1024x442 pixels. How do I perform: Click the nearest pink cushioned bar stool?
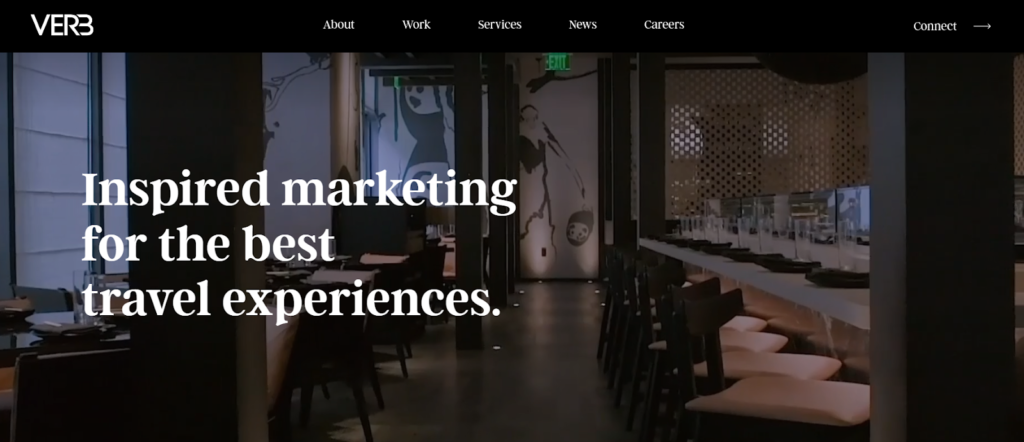(777, 403)
